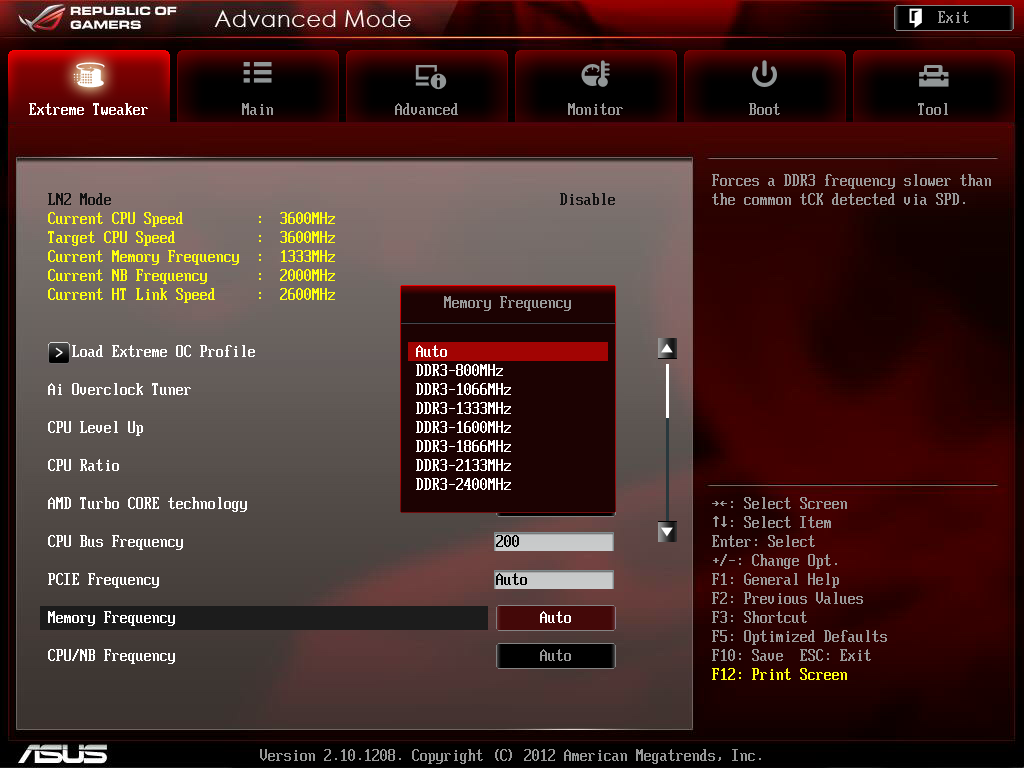
Task: Select AMD Turbo CORE technology row
Action: 147,504
